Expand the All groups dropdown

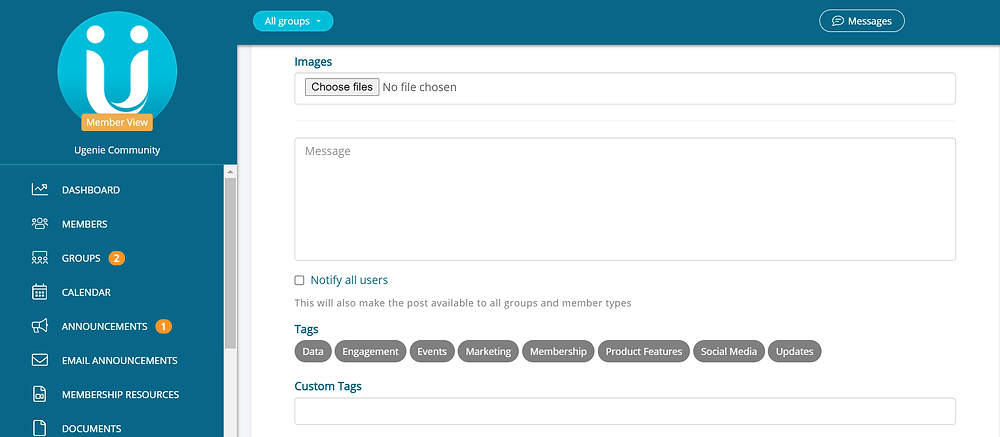point(293,21)
